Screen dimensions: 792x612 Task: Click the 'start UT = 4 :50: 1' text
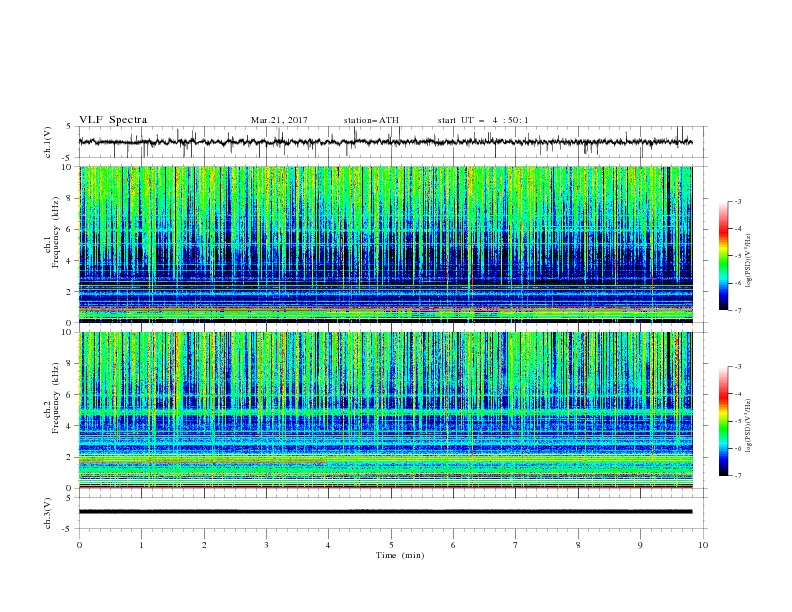click(483, 120)
